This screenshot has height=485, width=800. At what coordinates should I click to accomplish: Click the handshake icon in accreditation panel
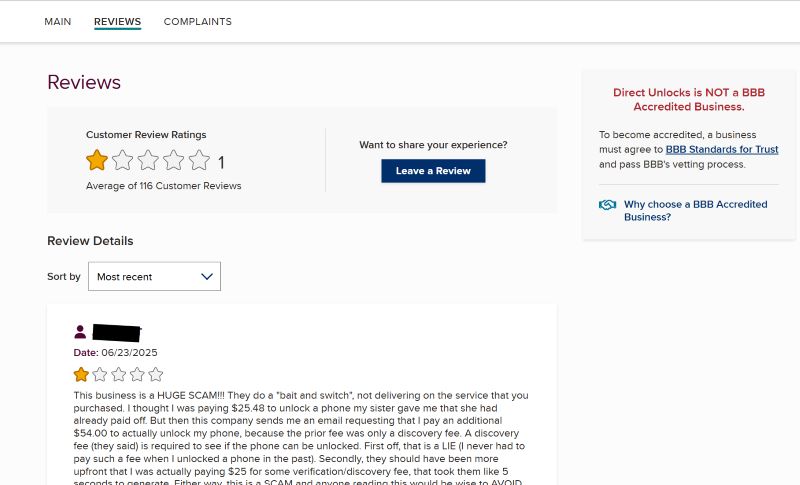608,205
